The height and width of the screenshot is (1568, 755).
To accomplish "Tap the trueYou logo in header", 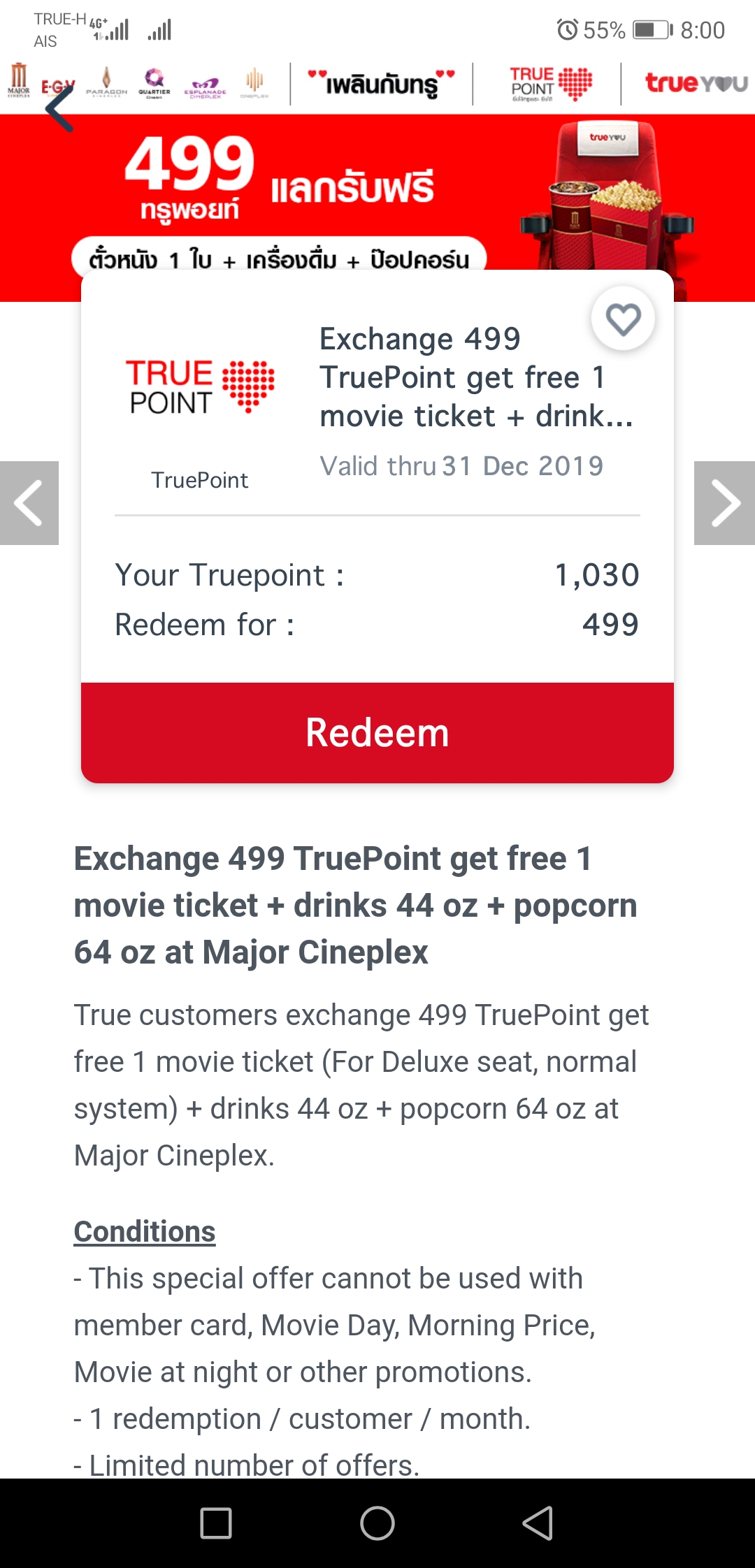I will point(696,83).
